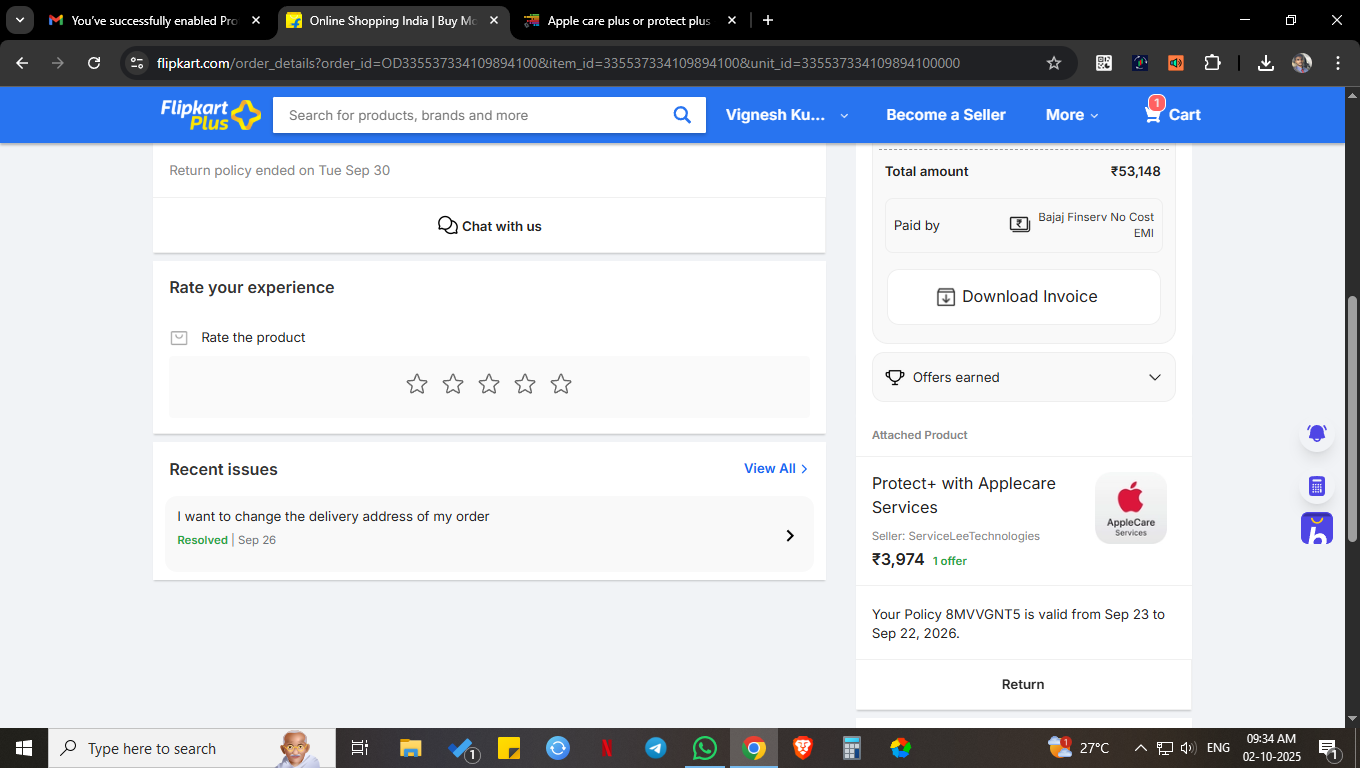Screen dimensions: 1360x768
Task: Rate the product one star
Action: tap(417, 384)
